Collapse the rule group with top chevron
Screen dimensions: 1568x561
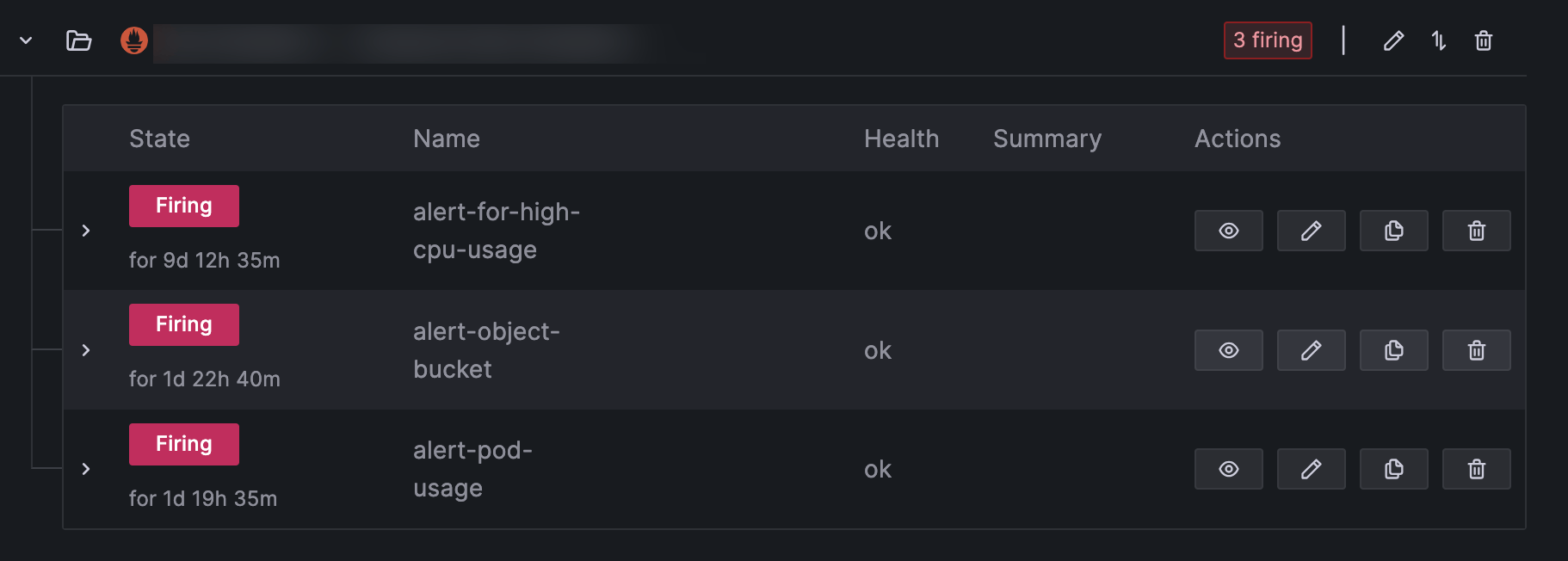pos(26,40)
